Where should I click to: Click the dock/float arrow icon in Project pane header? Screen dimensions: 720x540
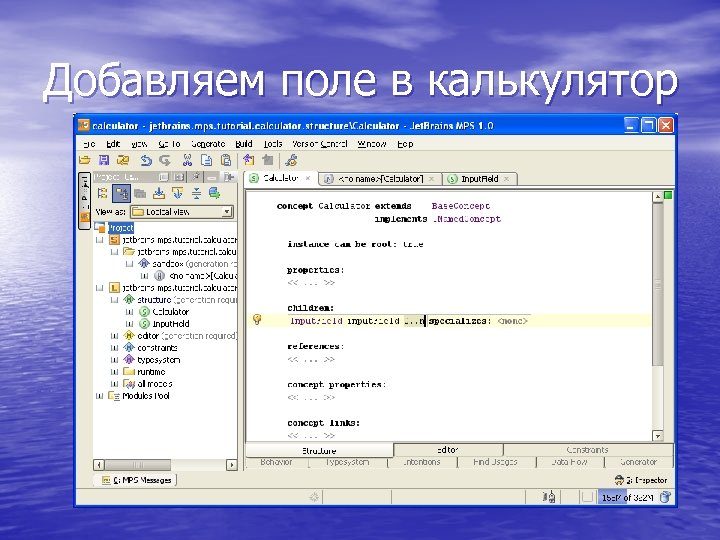pos(228,177)
